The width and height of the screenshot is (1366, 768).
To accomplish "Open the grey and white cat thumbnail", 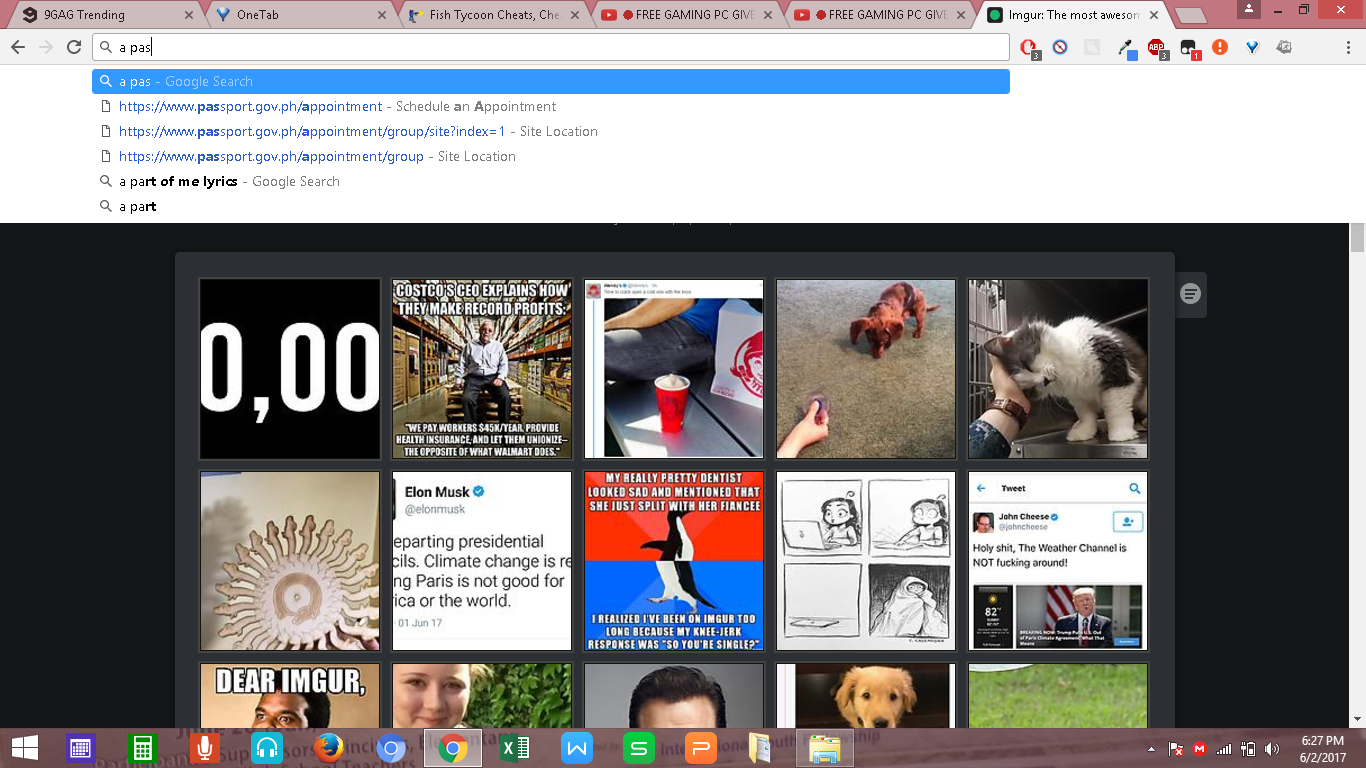I will point(1058,368).
